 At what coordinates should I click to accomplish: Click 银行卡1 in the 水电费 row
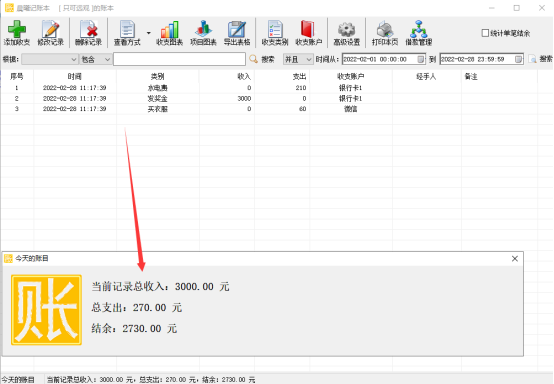[x=350, y=88]
